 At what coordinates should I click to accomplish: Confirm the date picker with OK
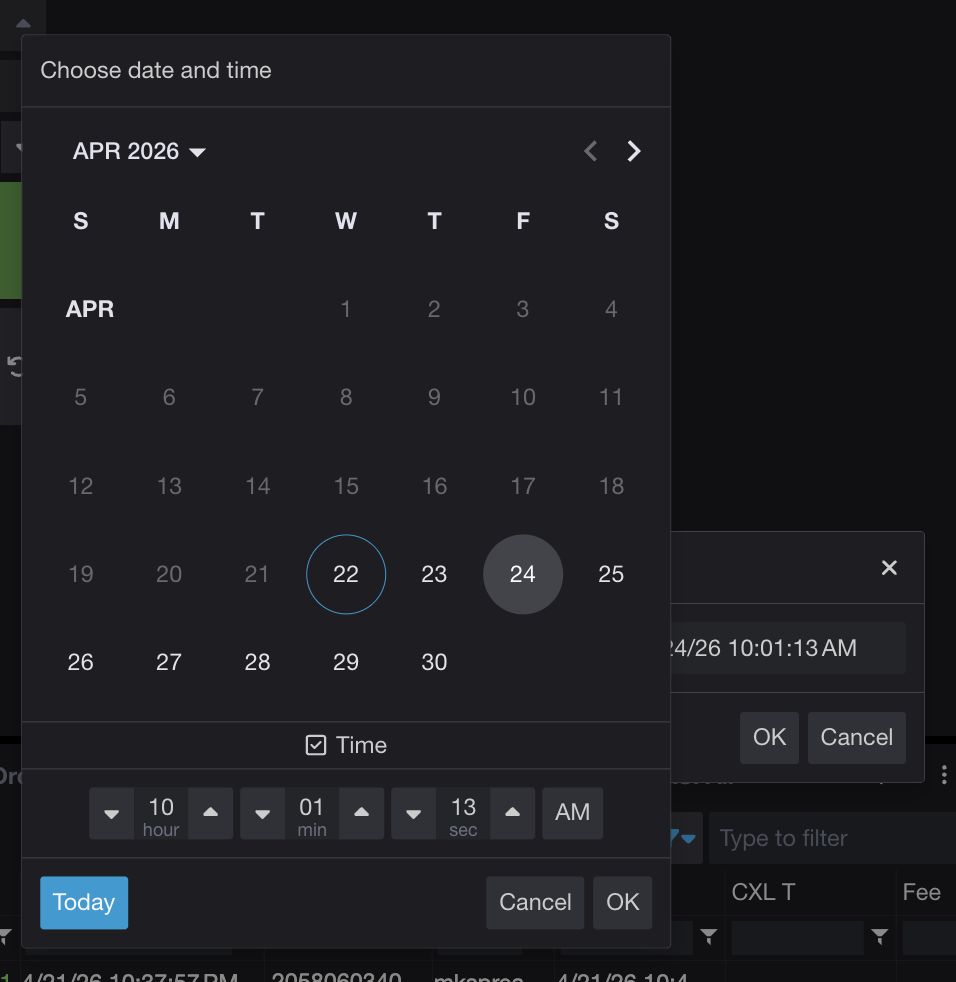coord(622,902)
